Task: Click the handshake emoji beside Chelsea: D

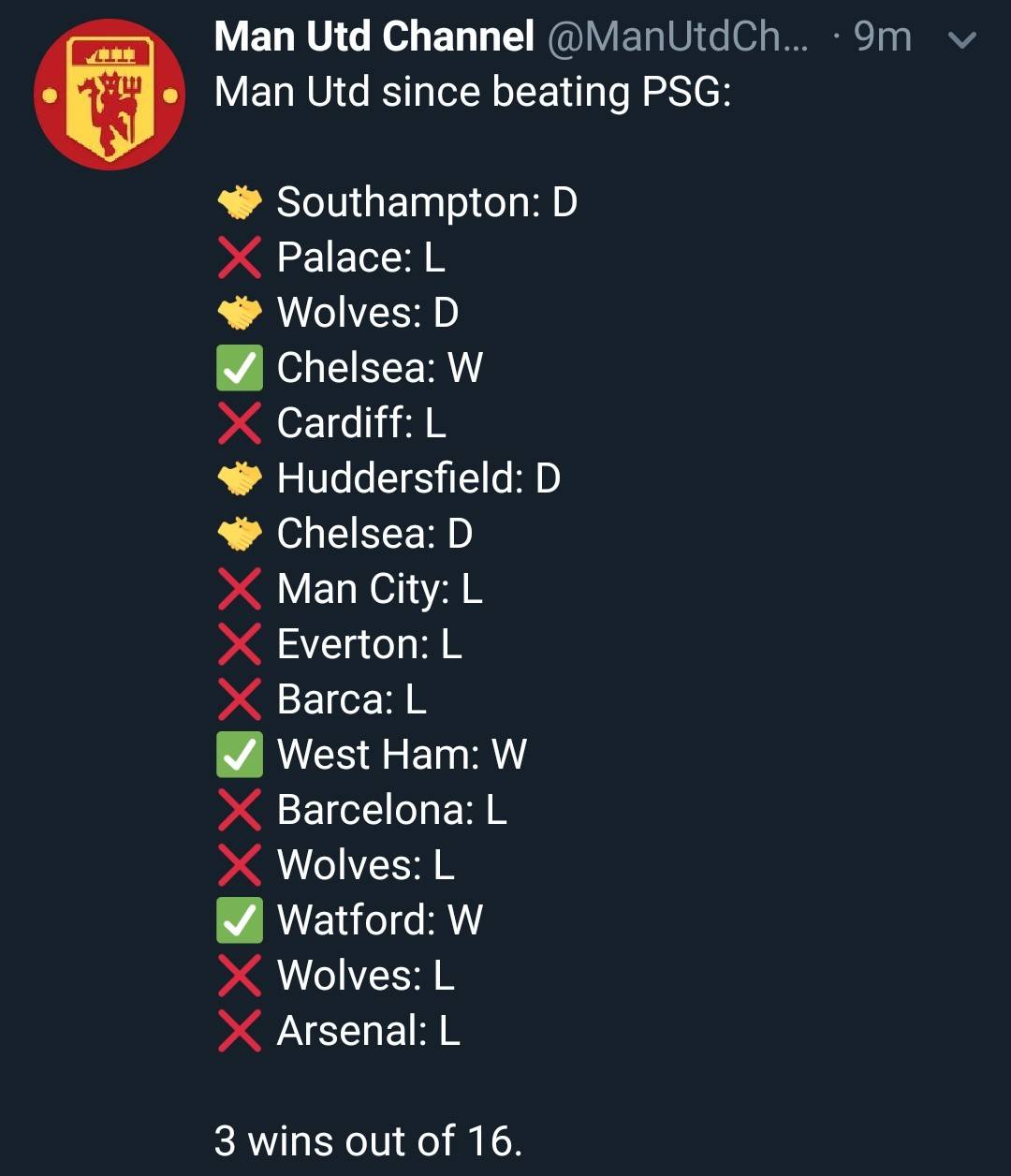Action: [240, 535]
